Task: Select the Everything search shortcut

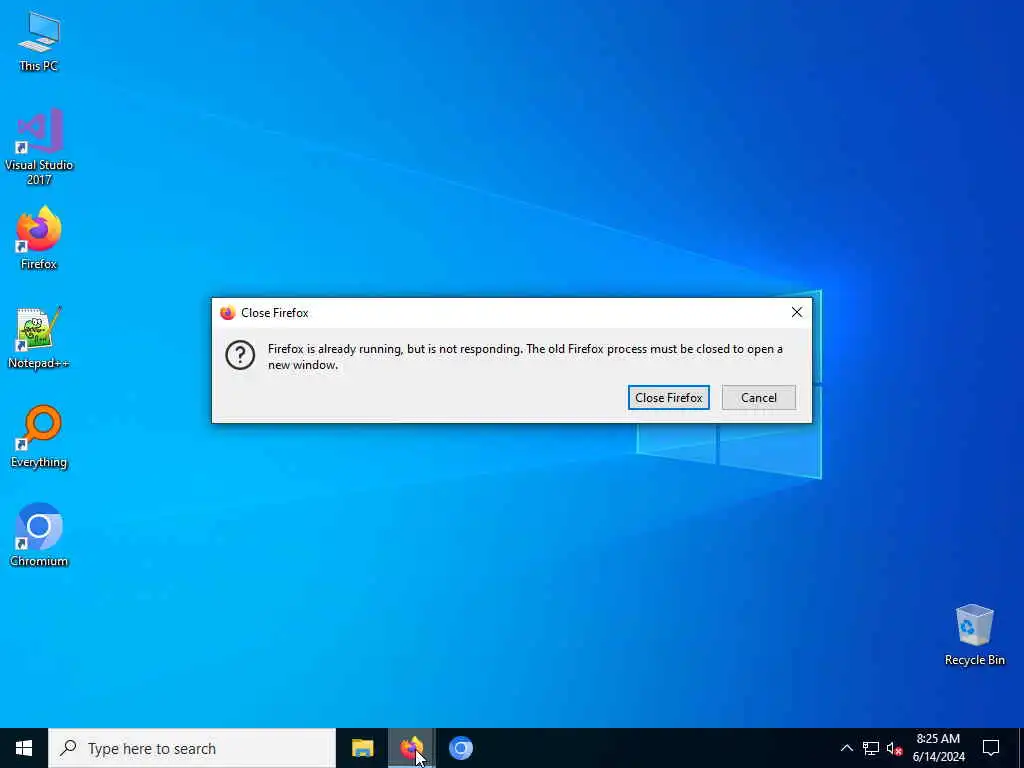Action: (x=39, y=437)
